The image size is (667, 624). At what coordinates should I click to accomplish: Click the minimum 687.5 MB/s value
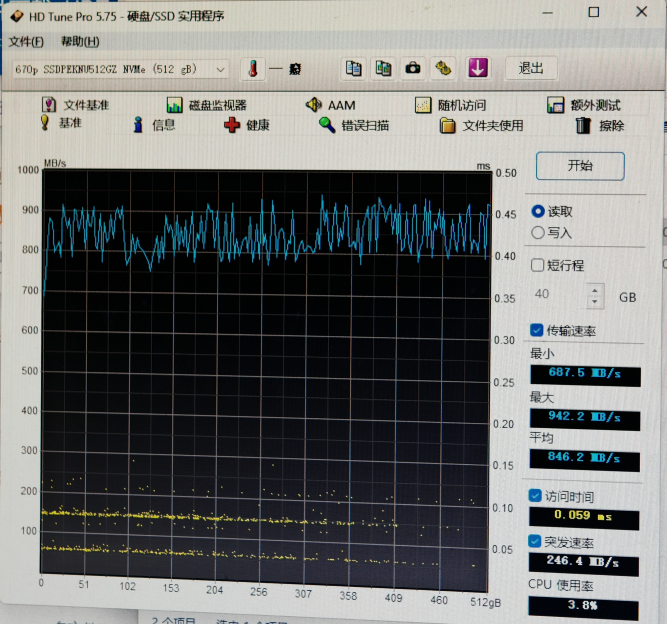[x=585, y=375]
